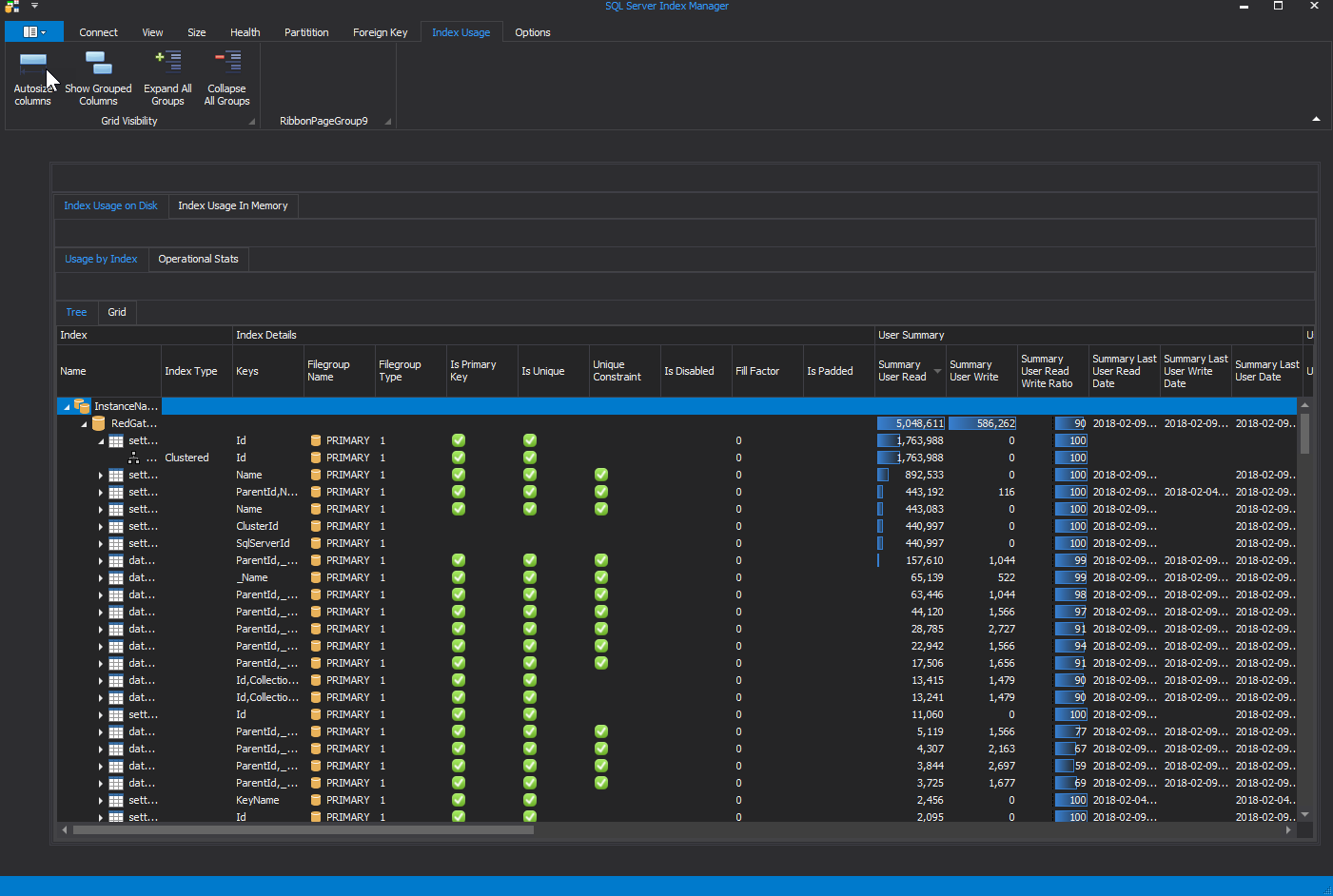Switch to the Size ribbon tab
This screenshot has height=896, width=1333.
(197, 32)
